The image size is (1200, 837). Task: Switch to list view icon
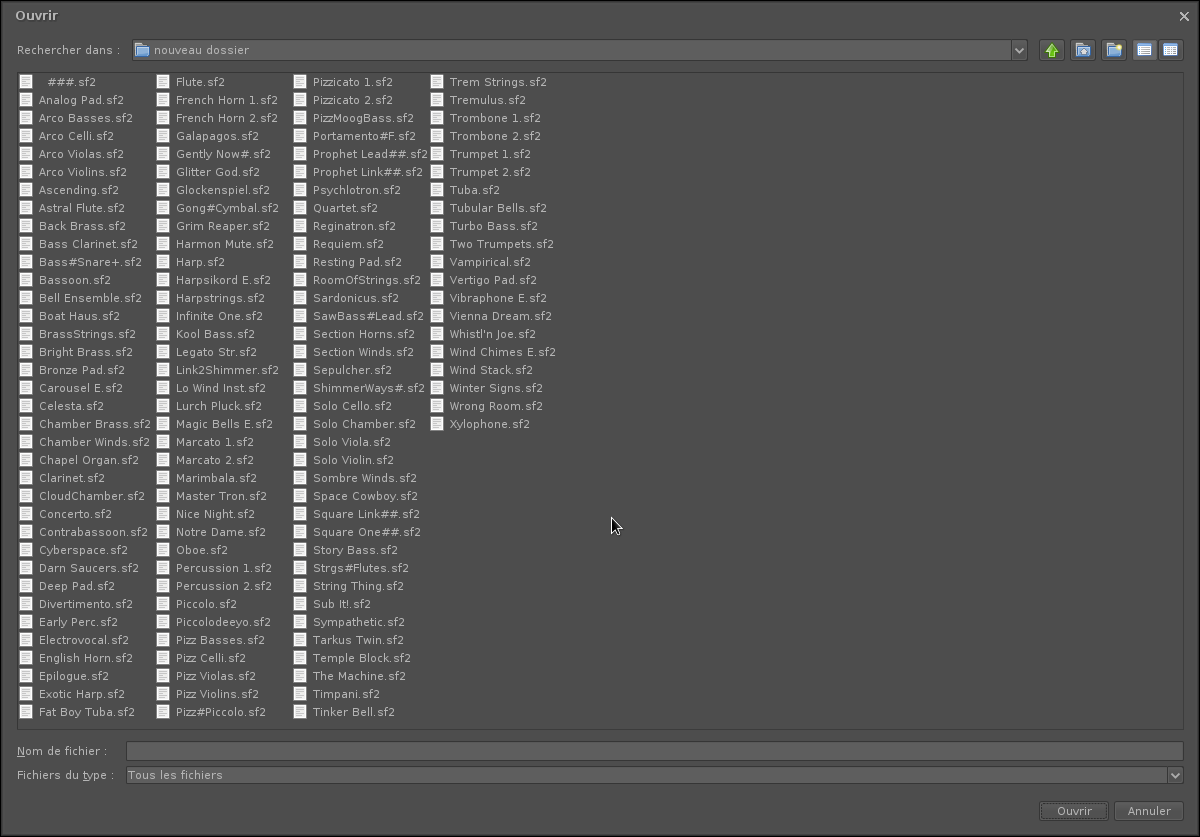click(x=1144, y=50)
